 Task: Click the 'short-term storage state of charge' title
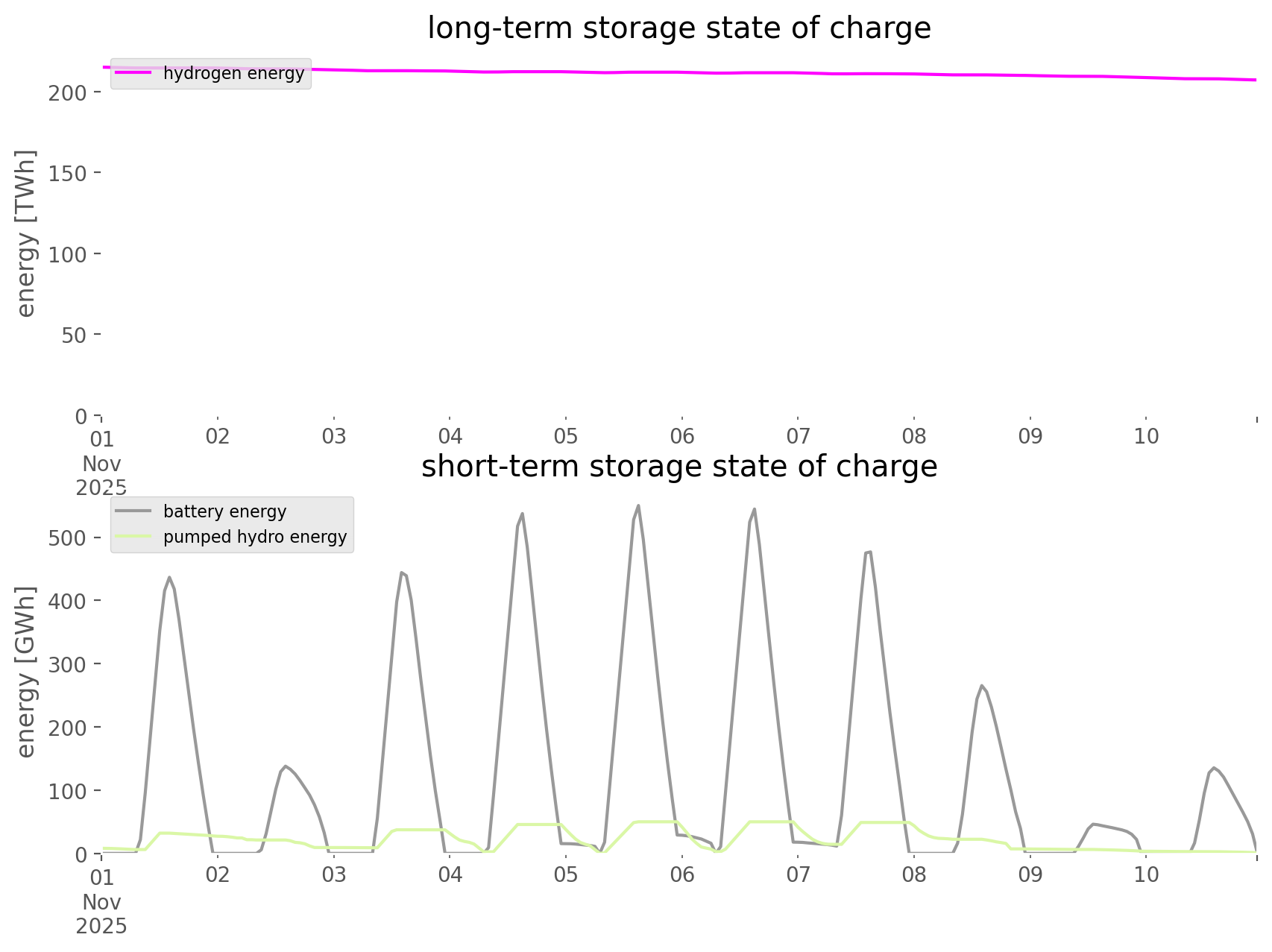(678, 467)
